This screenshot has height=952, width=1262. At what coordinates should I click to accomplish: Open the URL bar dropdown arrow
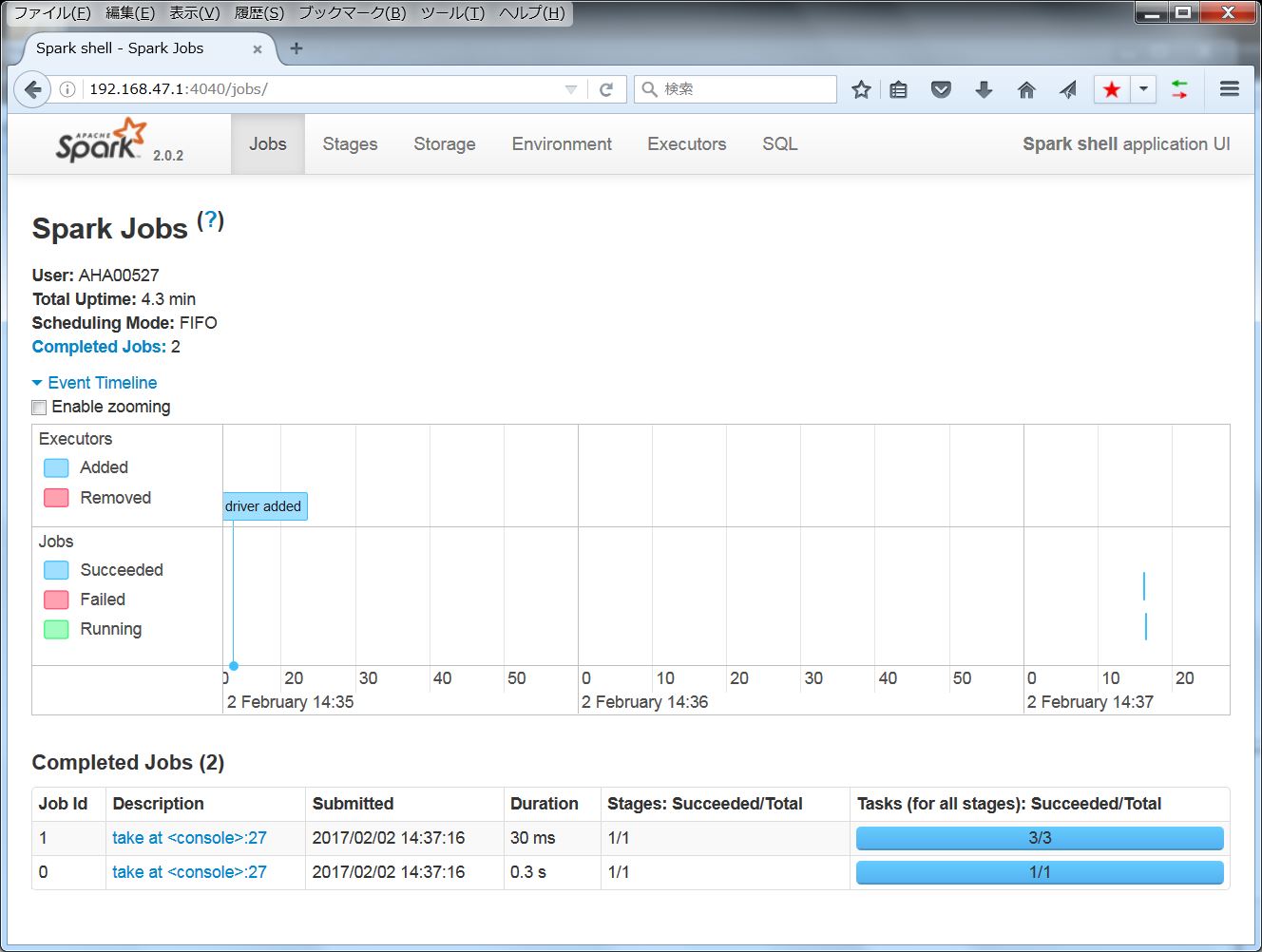click(x=570, y=88)
